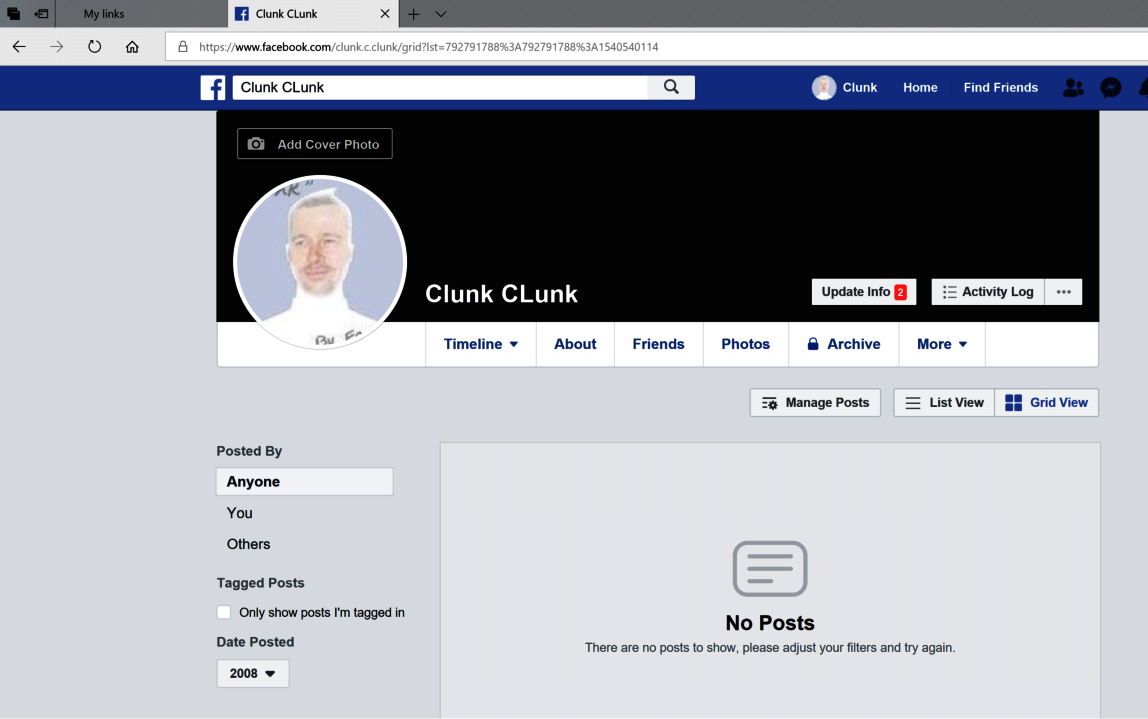Filter posts by Others

[248, 544]
